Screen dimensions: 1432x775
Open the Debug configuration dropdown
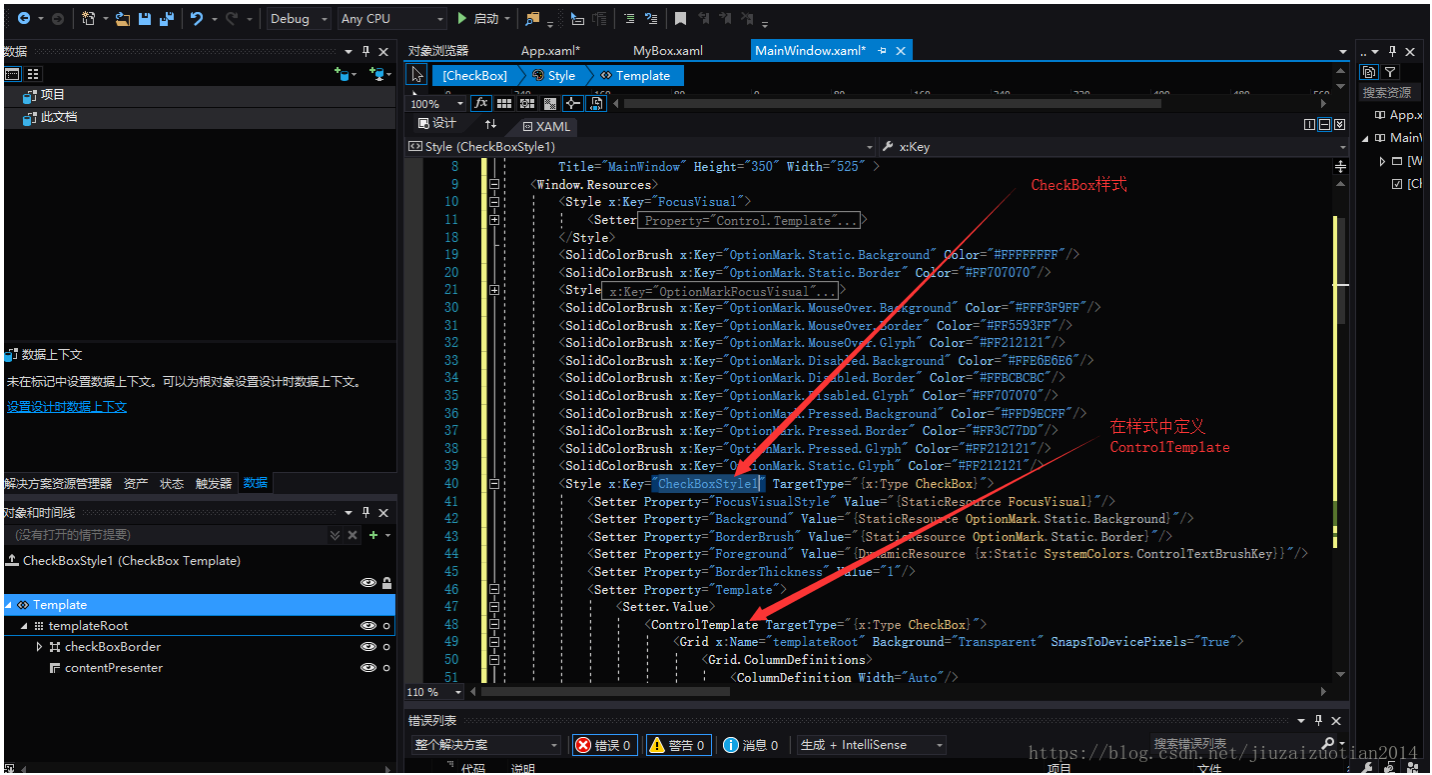click(x=298, y=19)
